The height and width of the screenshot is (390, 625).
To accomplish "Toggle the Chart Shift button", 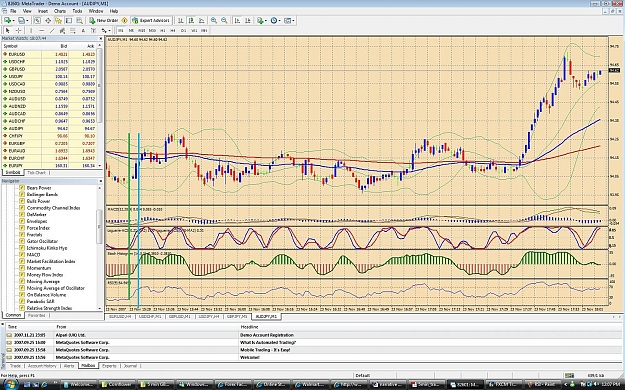I will click(248, 20).
